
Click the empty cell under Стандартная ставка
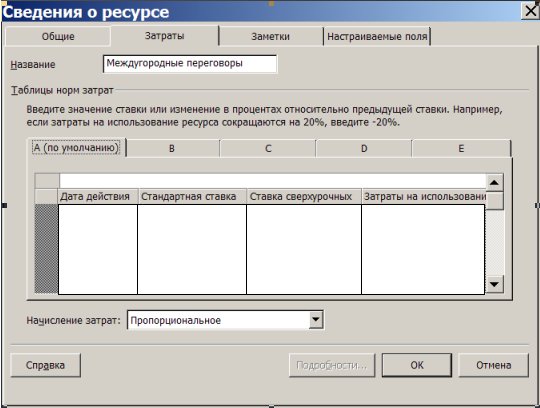pos(192,249)
